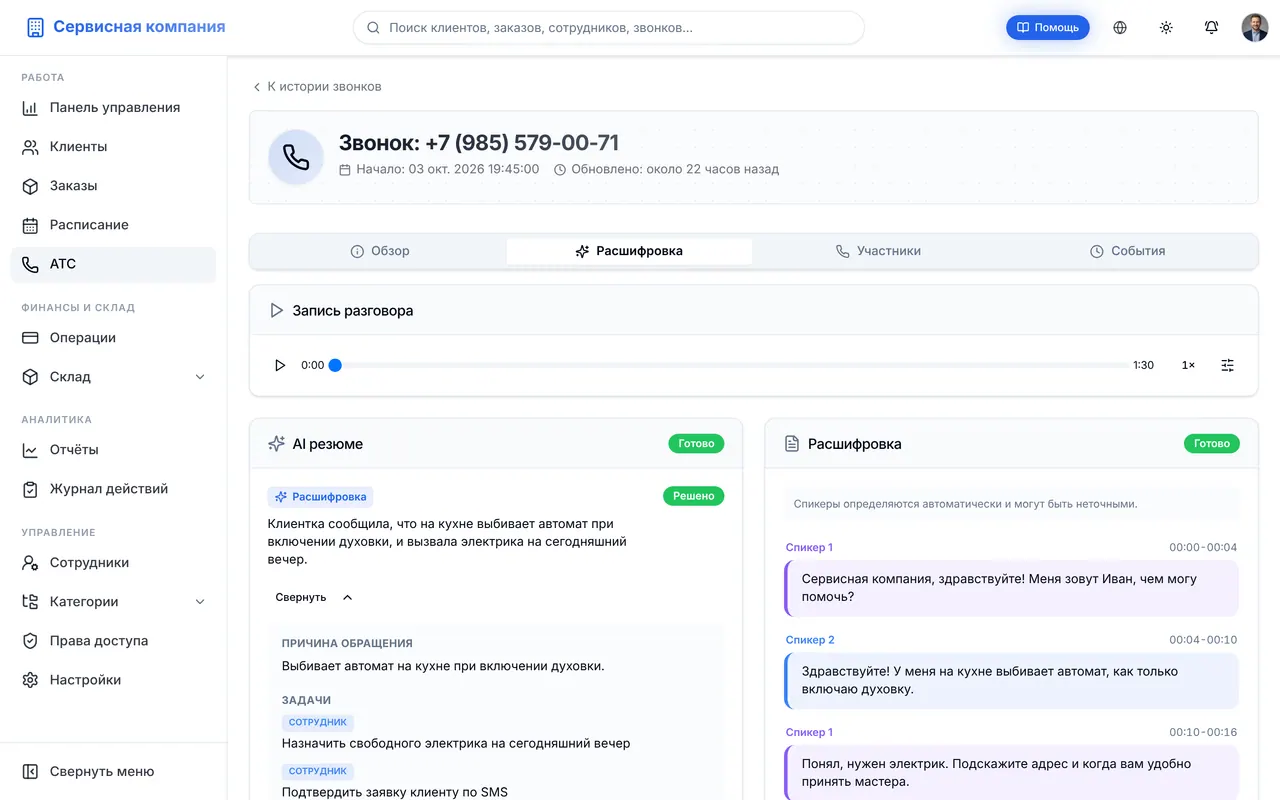This screenshot has height=800, width=1280.
Task: Play the call recording
Action: click(280, 365)
